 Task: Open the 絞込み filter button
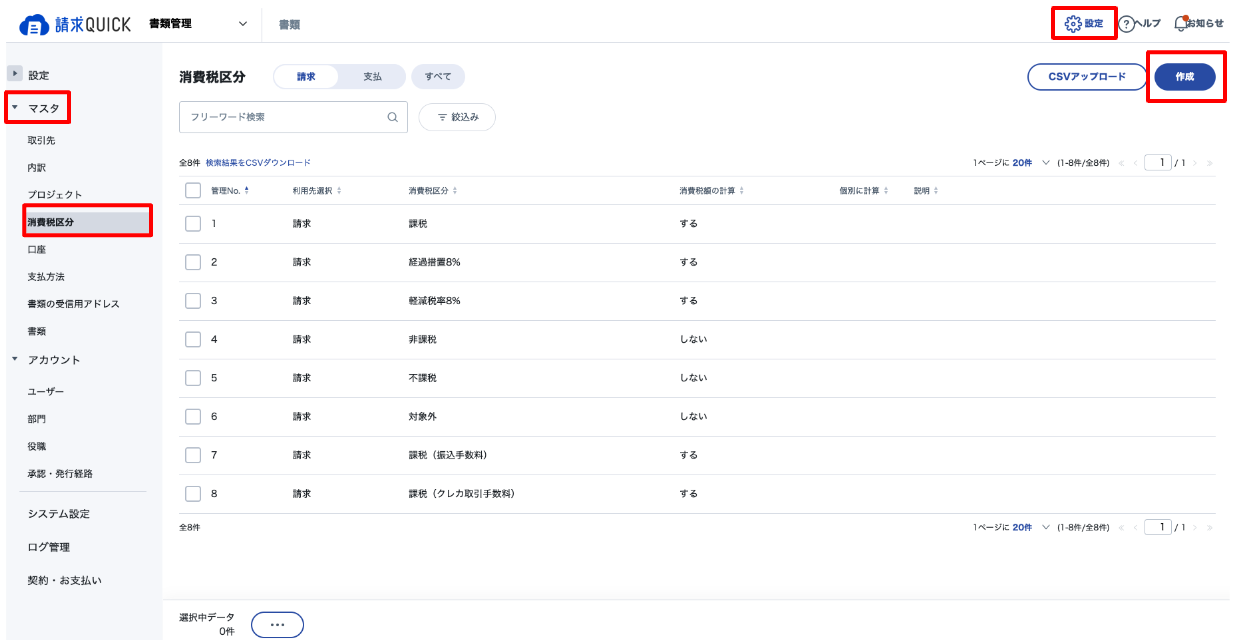click(457, 117)
